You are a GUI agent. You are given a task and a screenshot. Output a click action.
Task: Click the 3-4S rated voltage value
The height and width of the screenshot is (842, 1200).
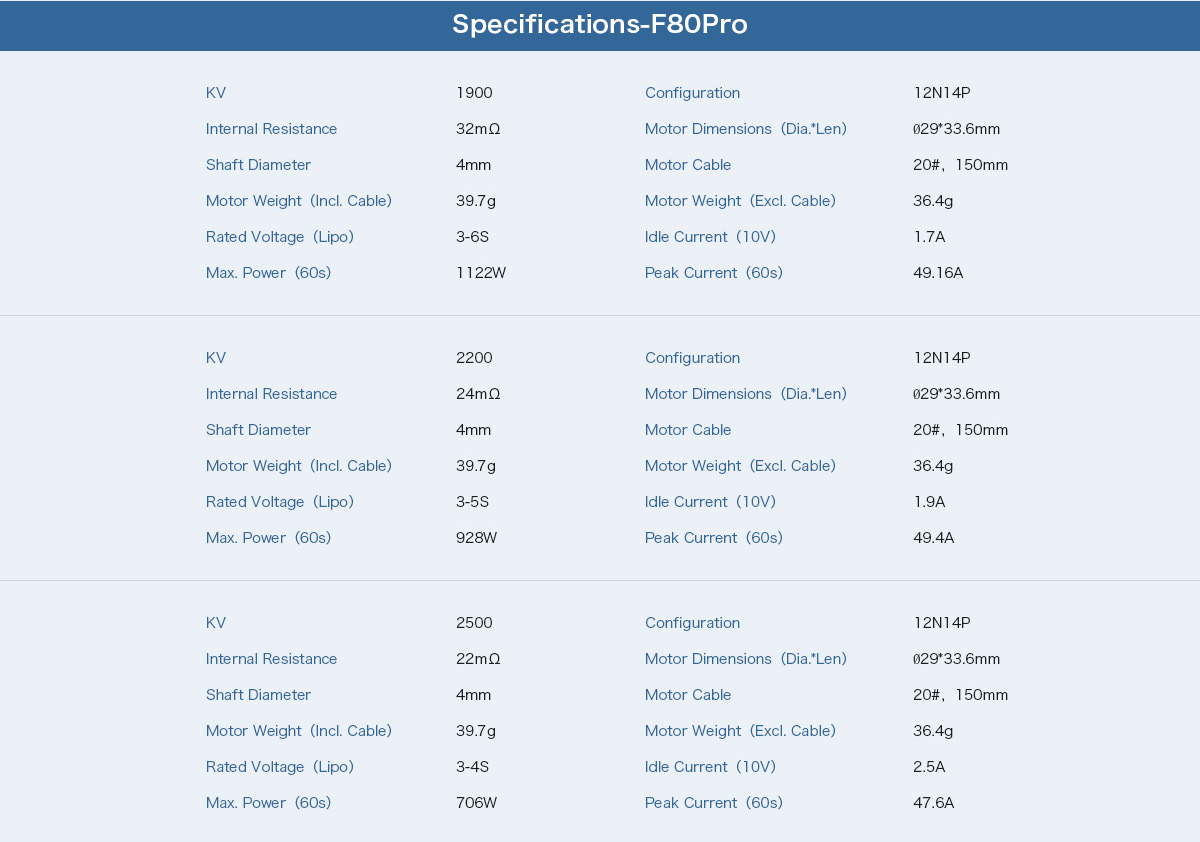click(x=472, y=767)
